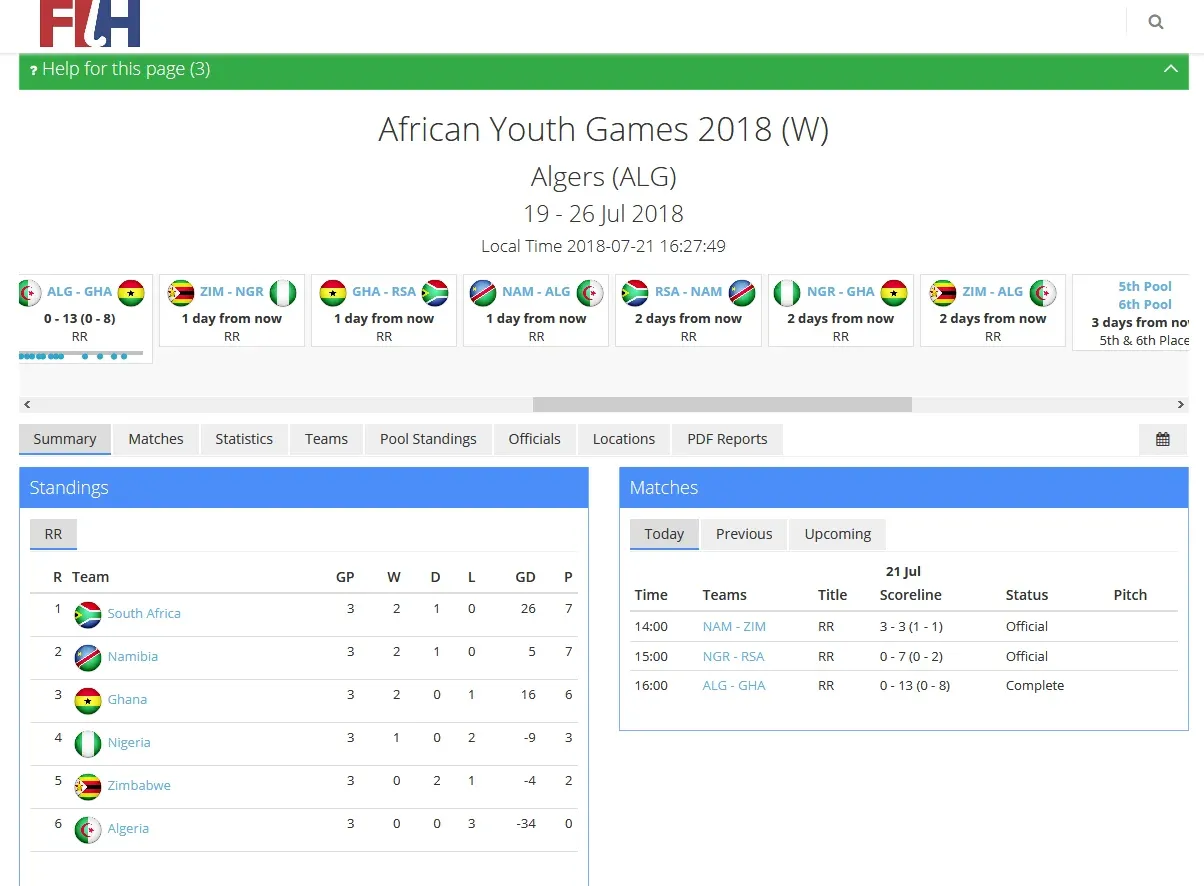Click the Namibia flag in standings
Viewport: 1204px width, 886px height.
click(x=88, y=657)
